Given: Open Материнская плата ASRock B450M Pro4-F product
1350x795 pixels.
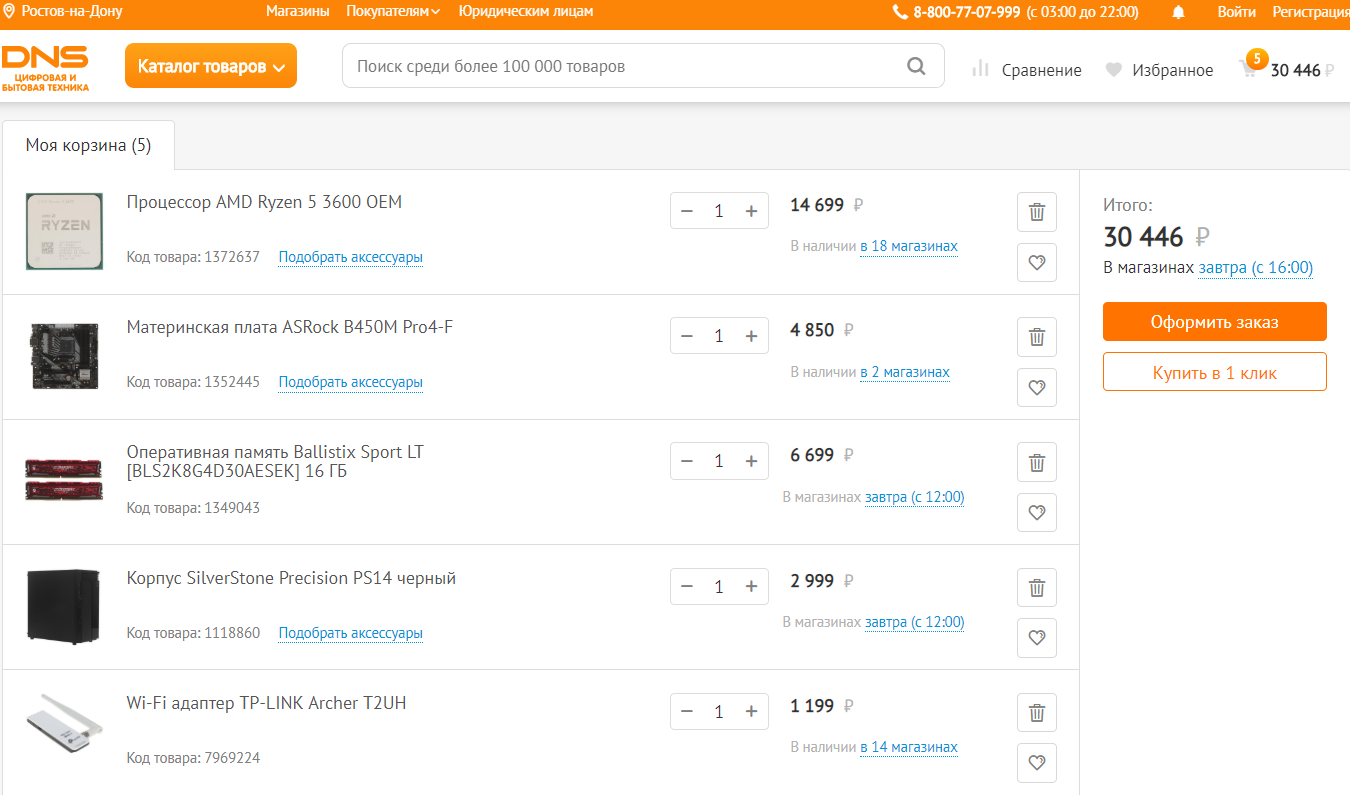Looking at the screenshot, I should 290,328.
